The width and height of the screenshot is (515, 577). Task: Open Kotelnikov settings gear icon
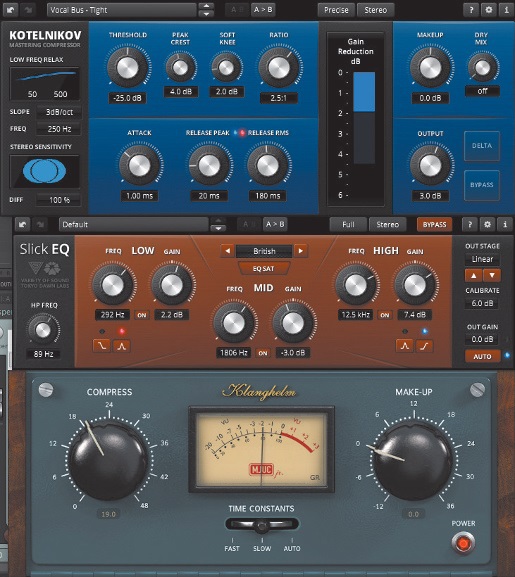(x=489, y=10)
